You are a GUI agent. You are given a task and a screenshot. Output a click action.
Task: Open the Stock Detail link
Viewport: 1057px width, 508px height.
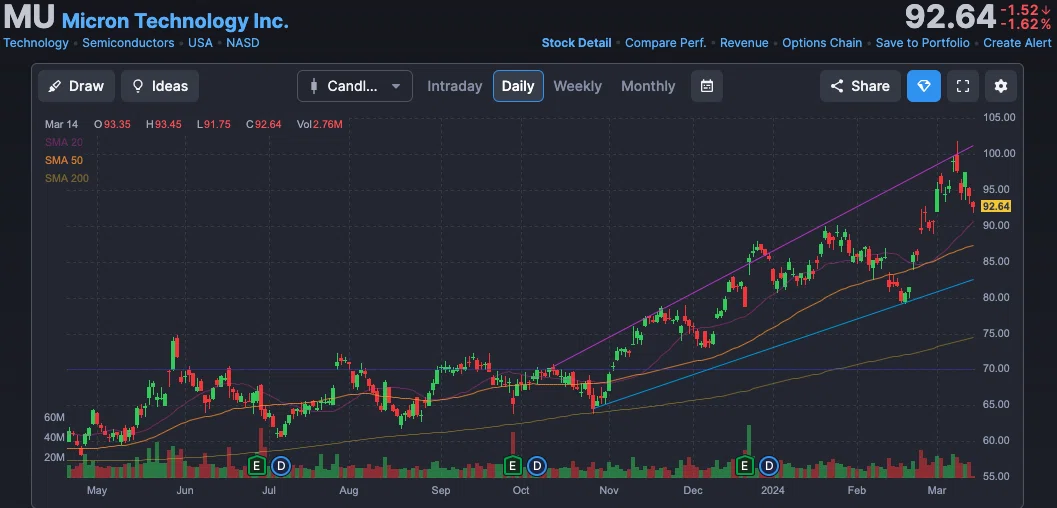(x=576, y=43)
